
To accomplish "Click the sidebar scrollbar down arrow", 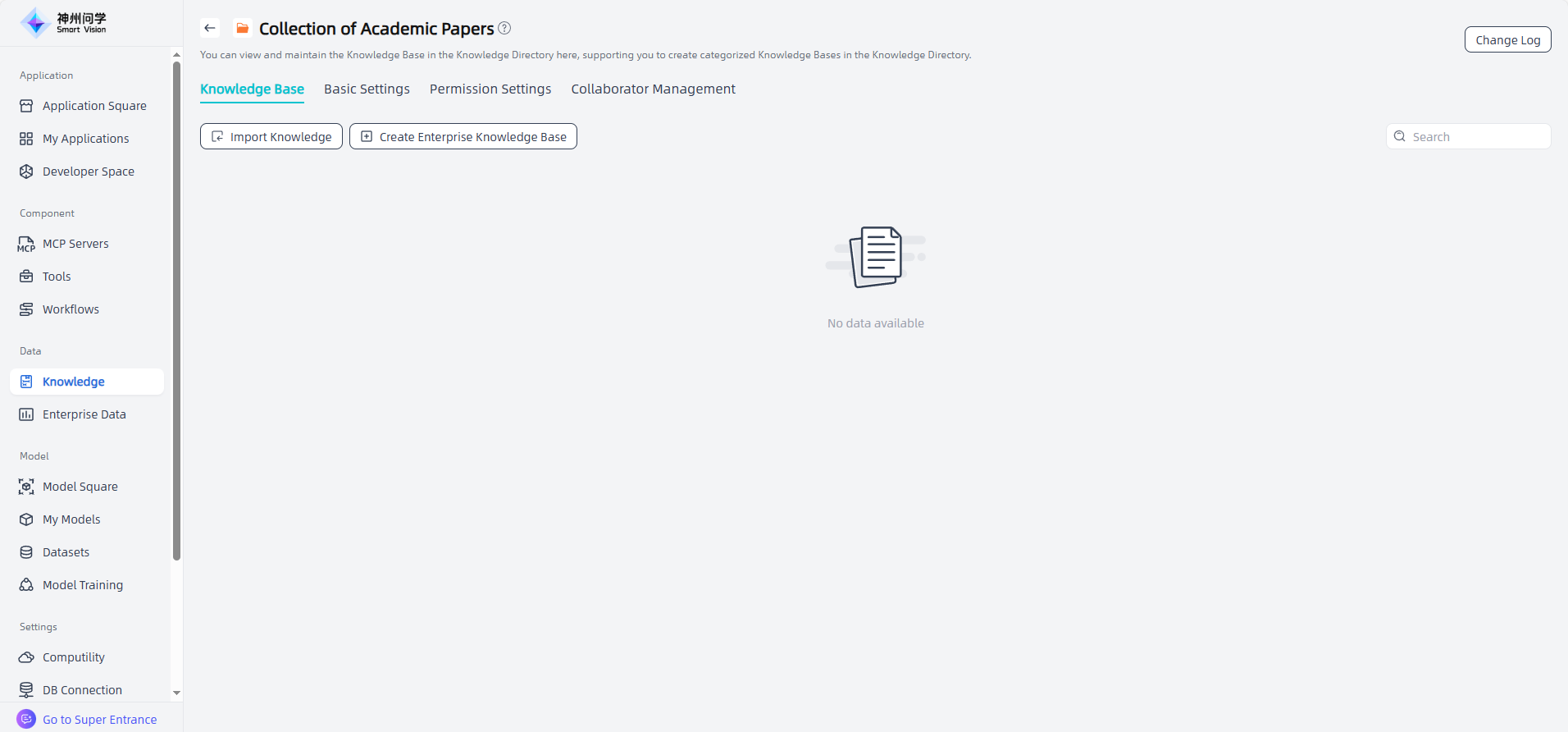I will click(x=176, y=693).
